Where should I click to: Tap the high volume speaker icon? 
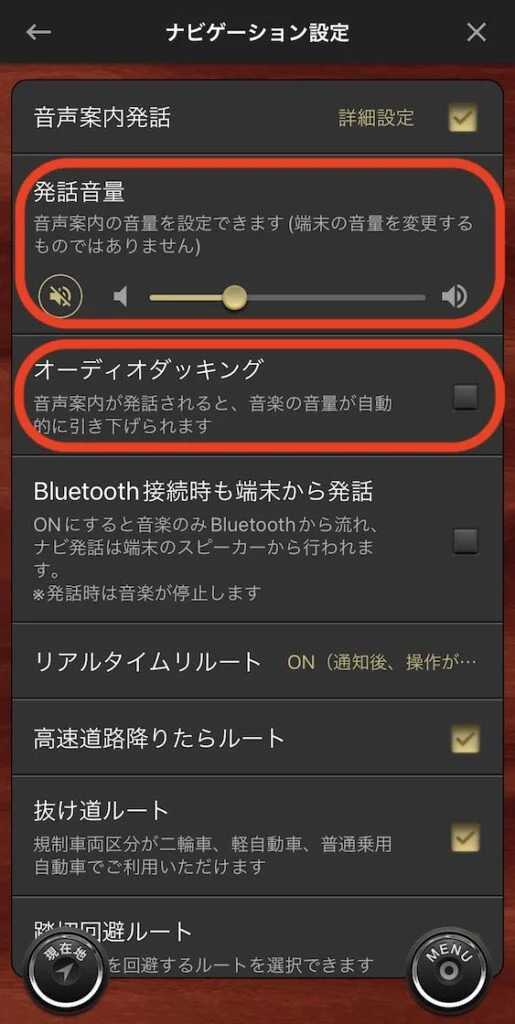coord(454,297)
